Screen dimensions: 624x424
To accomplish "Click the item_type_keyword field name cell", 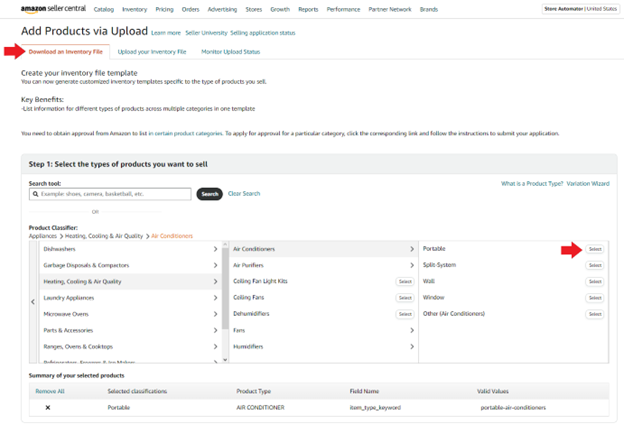I will pos(375,408).
